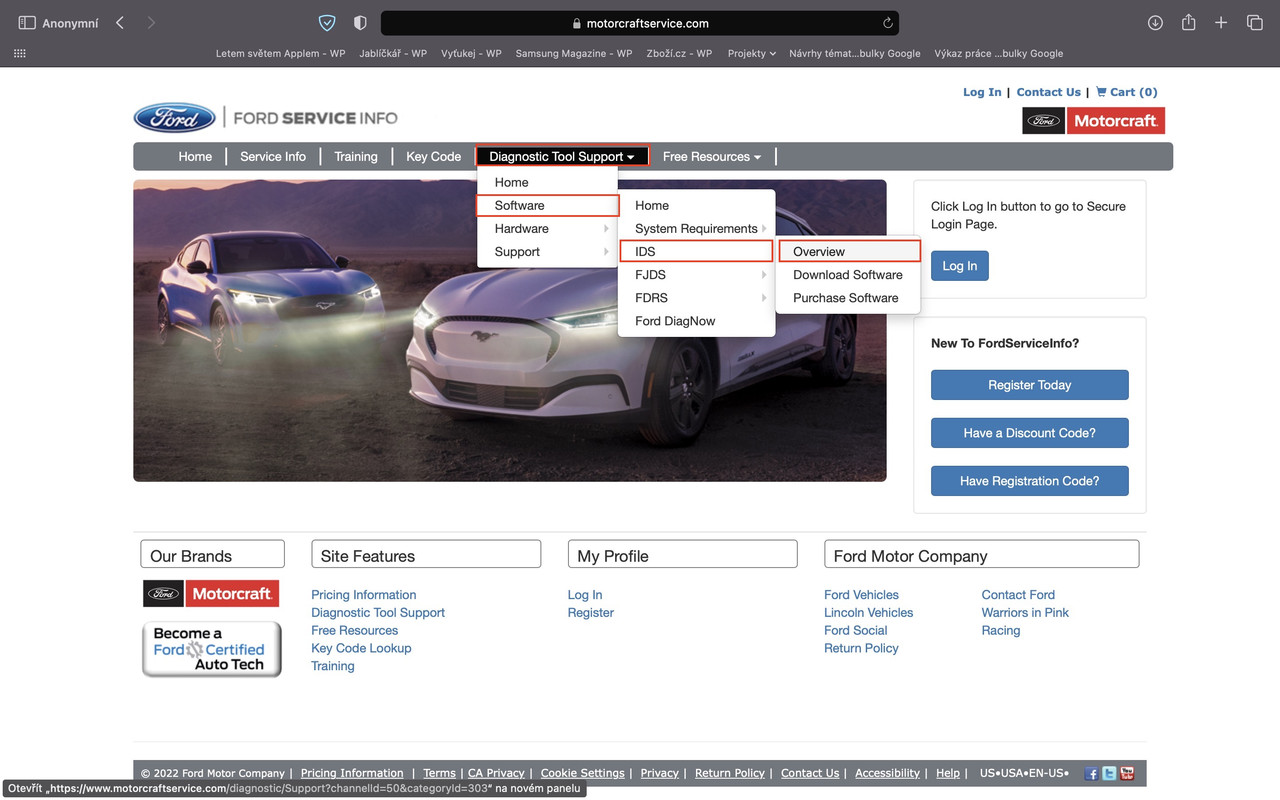This screenshot has width=1280, height=800.
Task: Choose Overview in the IDS submenu
Action: (x=849, y=252)
